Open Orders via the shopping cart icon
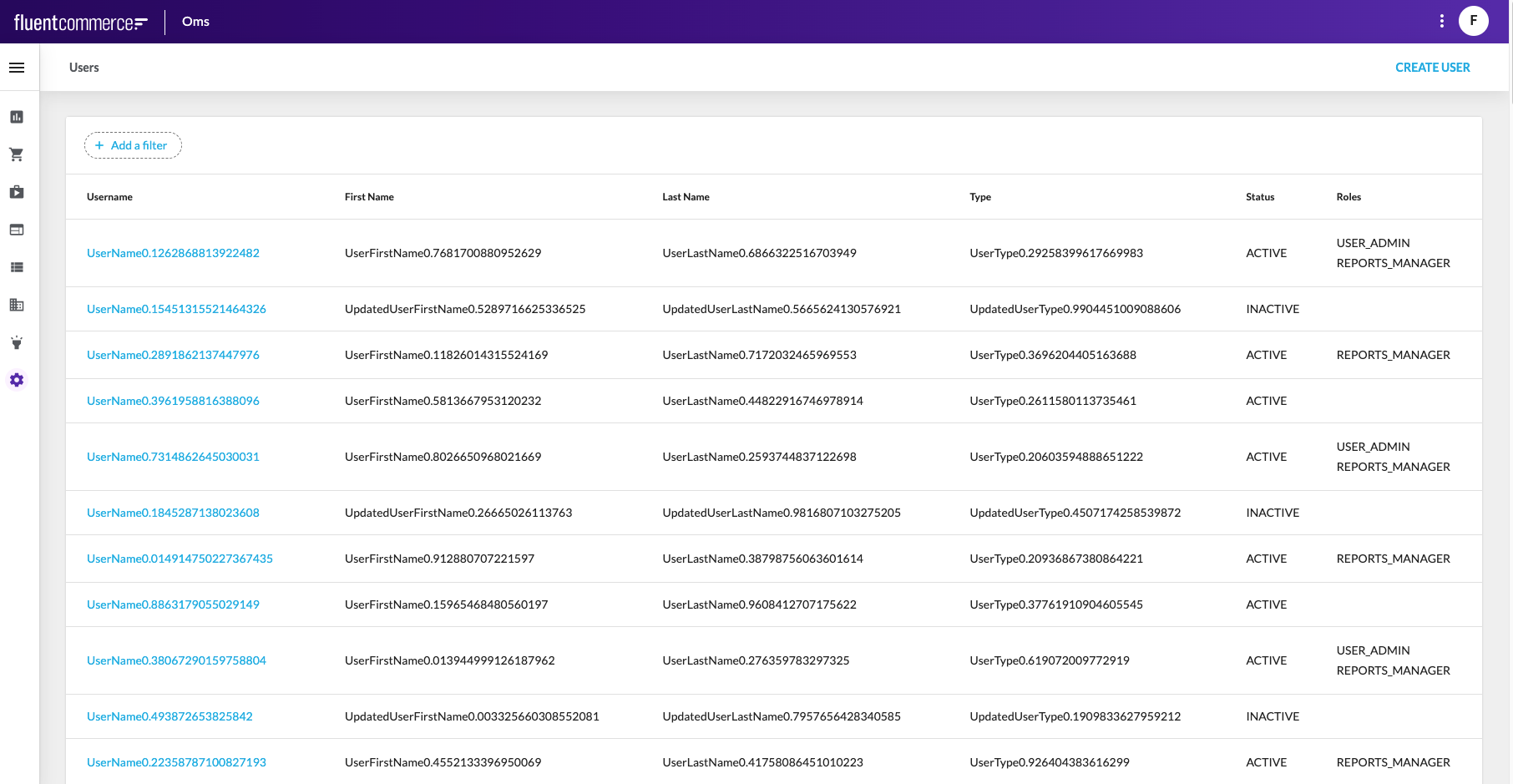Screen dimensions: 1513x784 point(17,154)
